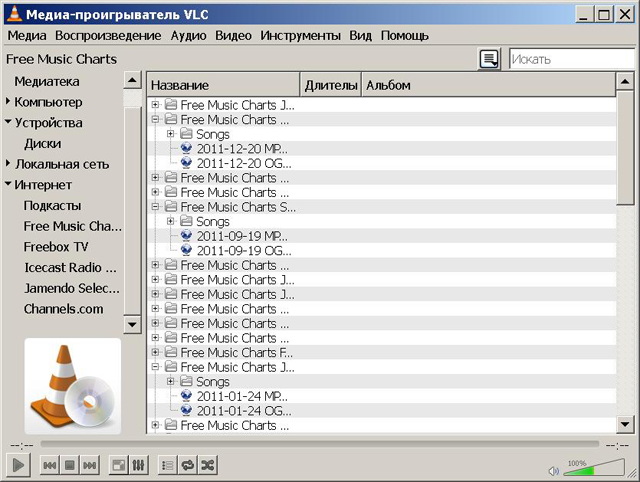Select Freebox TV in sidebar
This screenshot has height=482, width=640.
pos(56,247)
